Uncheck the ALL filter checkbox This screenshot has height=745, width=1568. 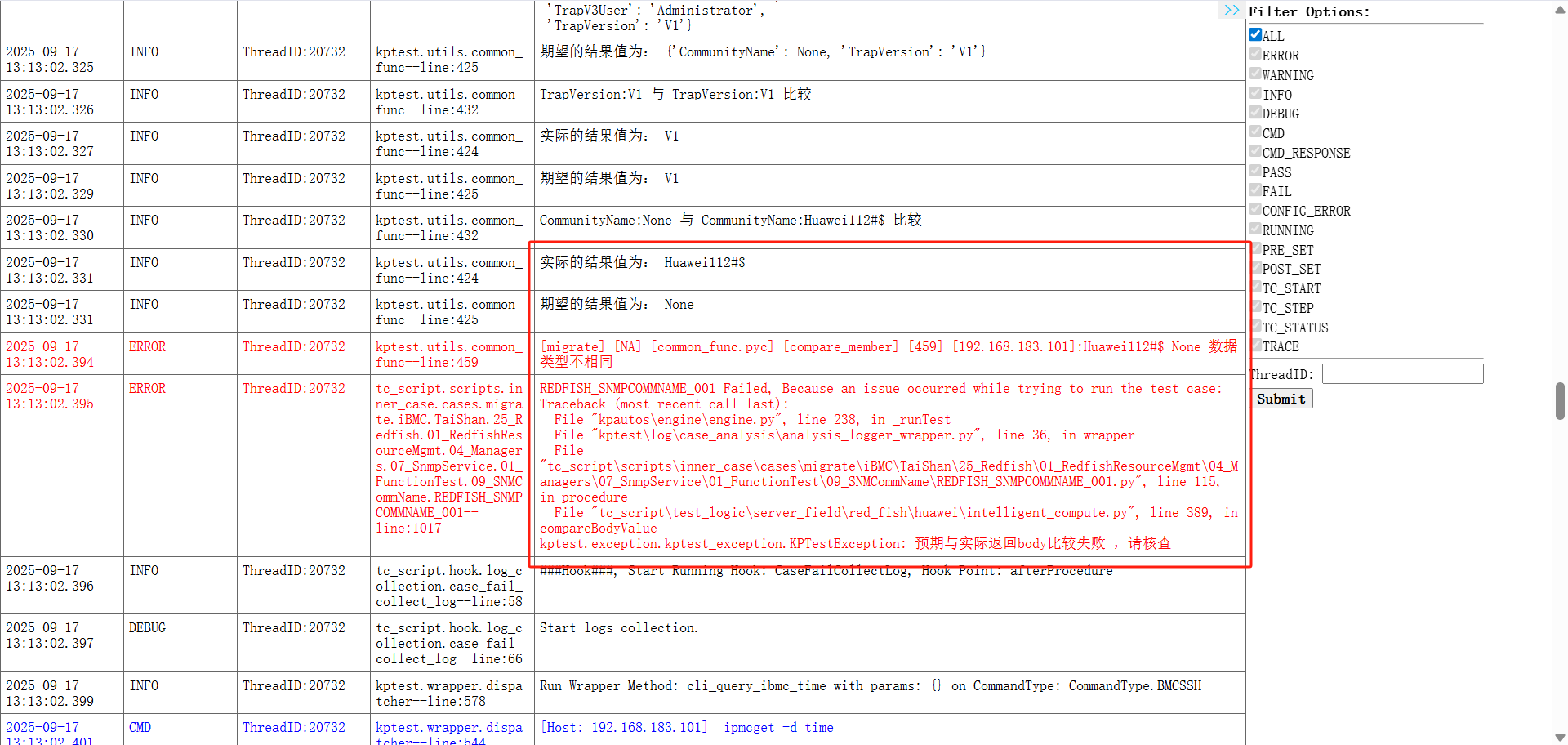[x=1255, y=35]
